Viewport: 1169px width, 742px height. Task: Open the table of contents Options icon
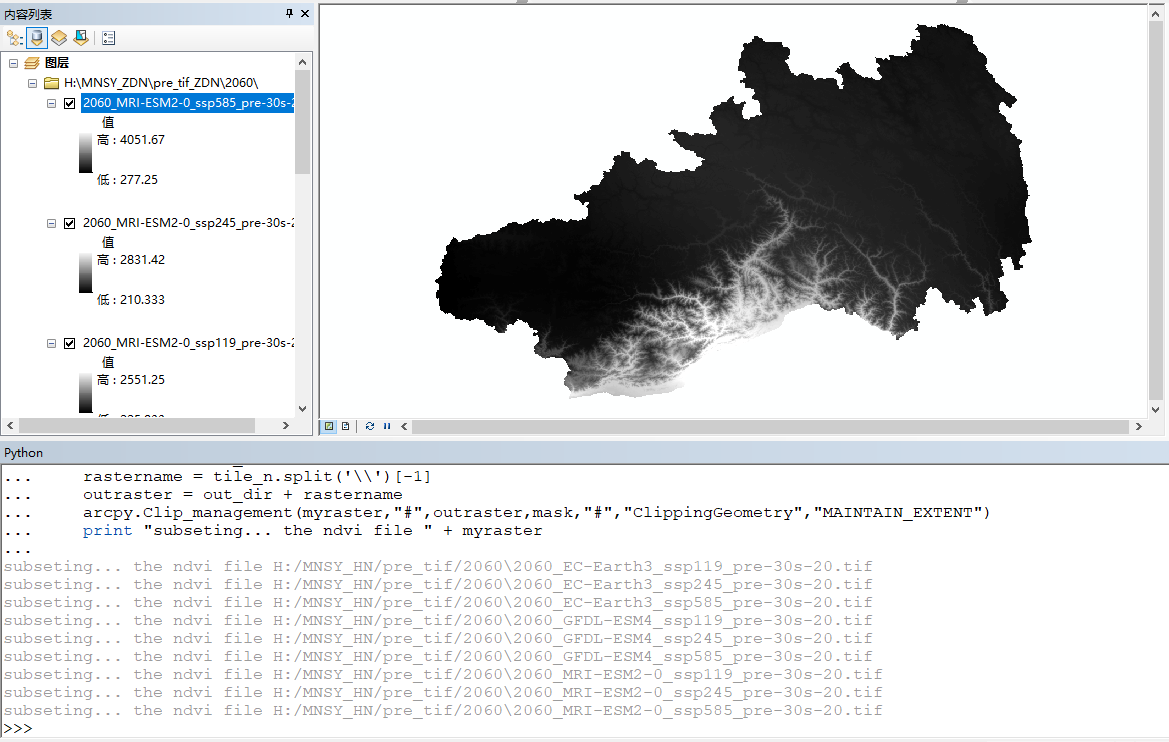[108, 37]
